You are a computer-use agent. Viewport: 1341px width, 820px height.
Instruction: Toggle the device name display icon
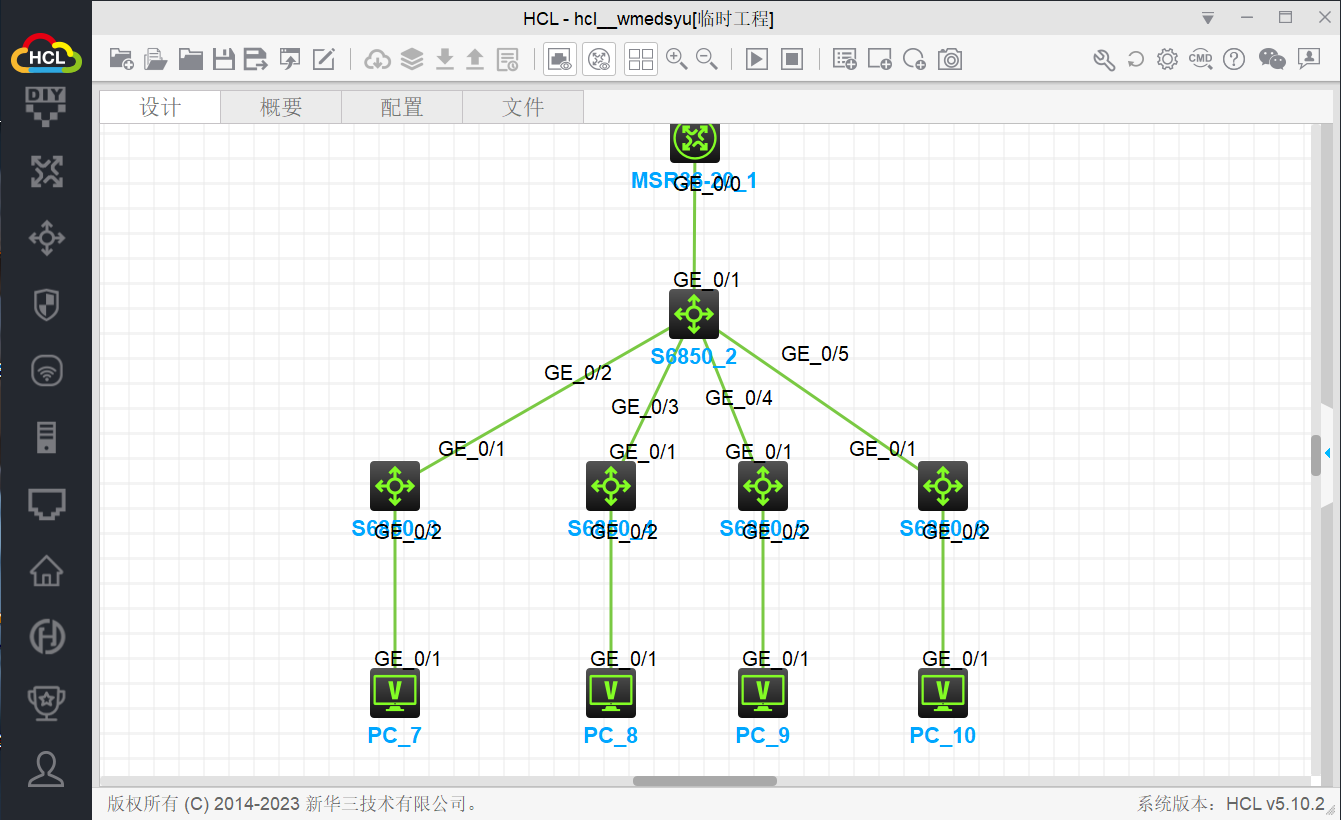(600, 59)
